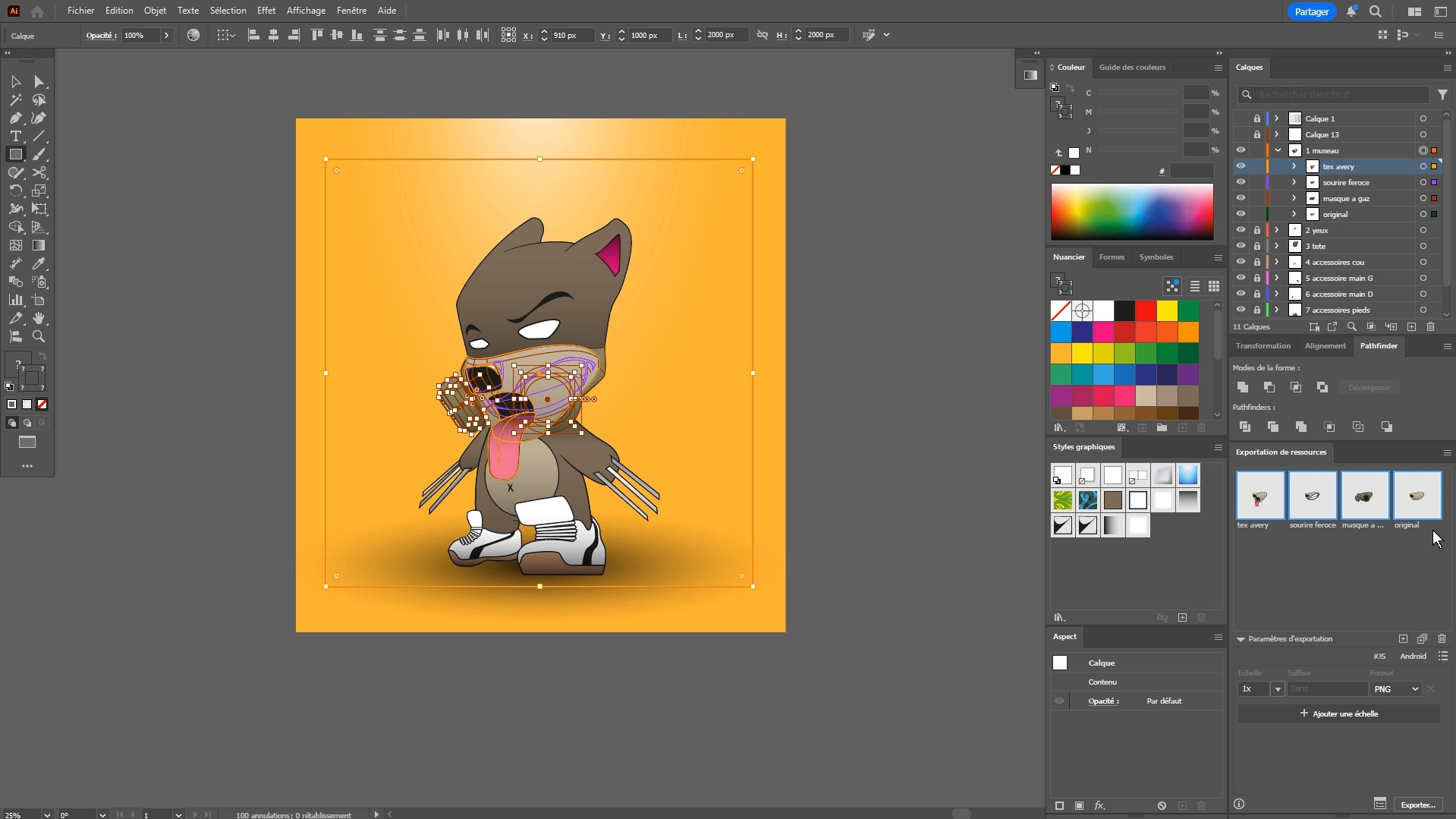This screenshot has height=819, width=1456.
Task: Delete selected layer with trash icon in Calques
Action: pyautogui.click(x=1430, y=326)
